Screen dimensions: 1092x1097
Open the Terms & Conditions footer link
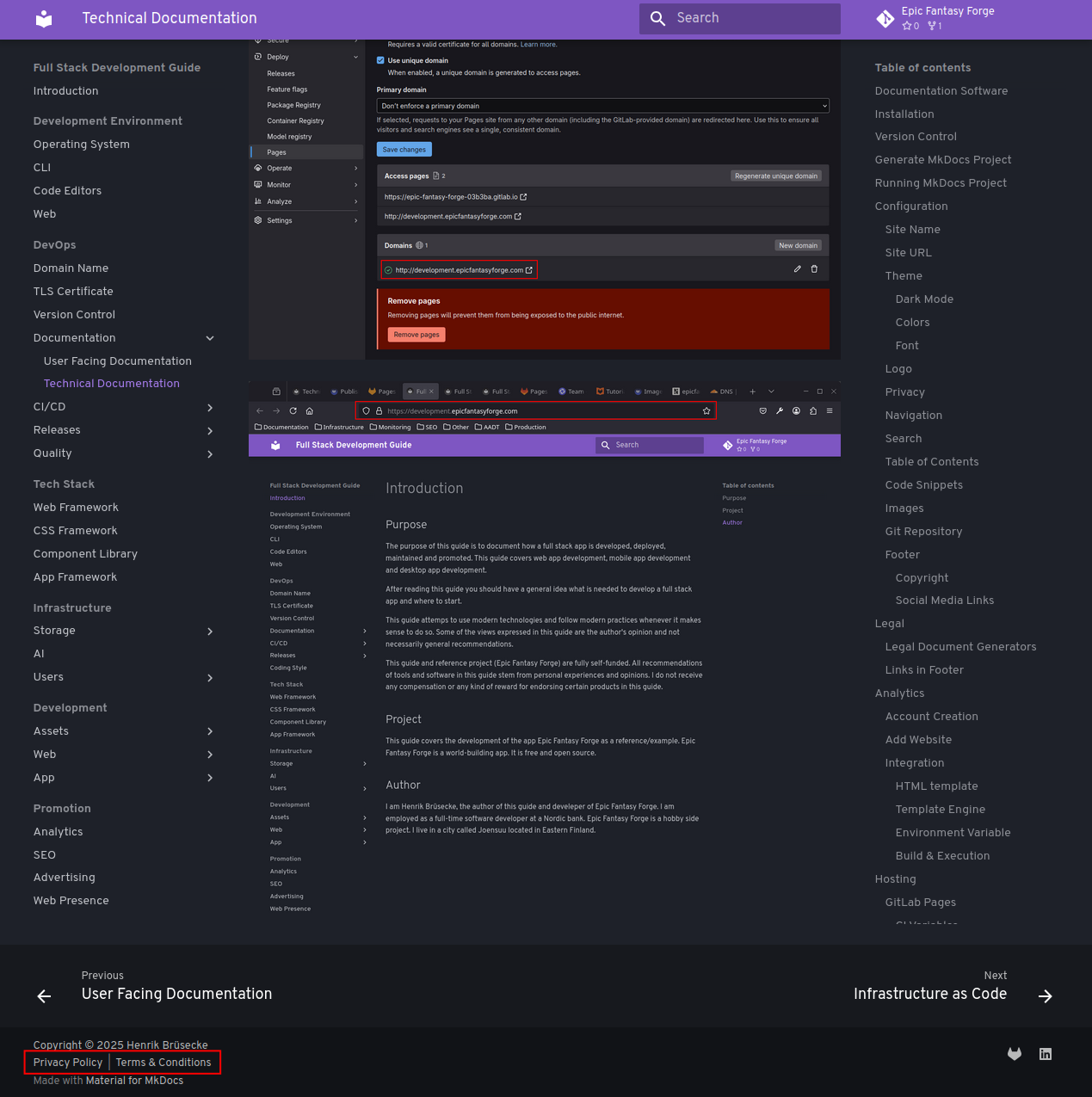pos(163,1063)
